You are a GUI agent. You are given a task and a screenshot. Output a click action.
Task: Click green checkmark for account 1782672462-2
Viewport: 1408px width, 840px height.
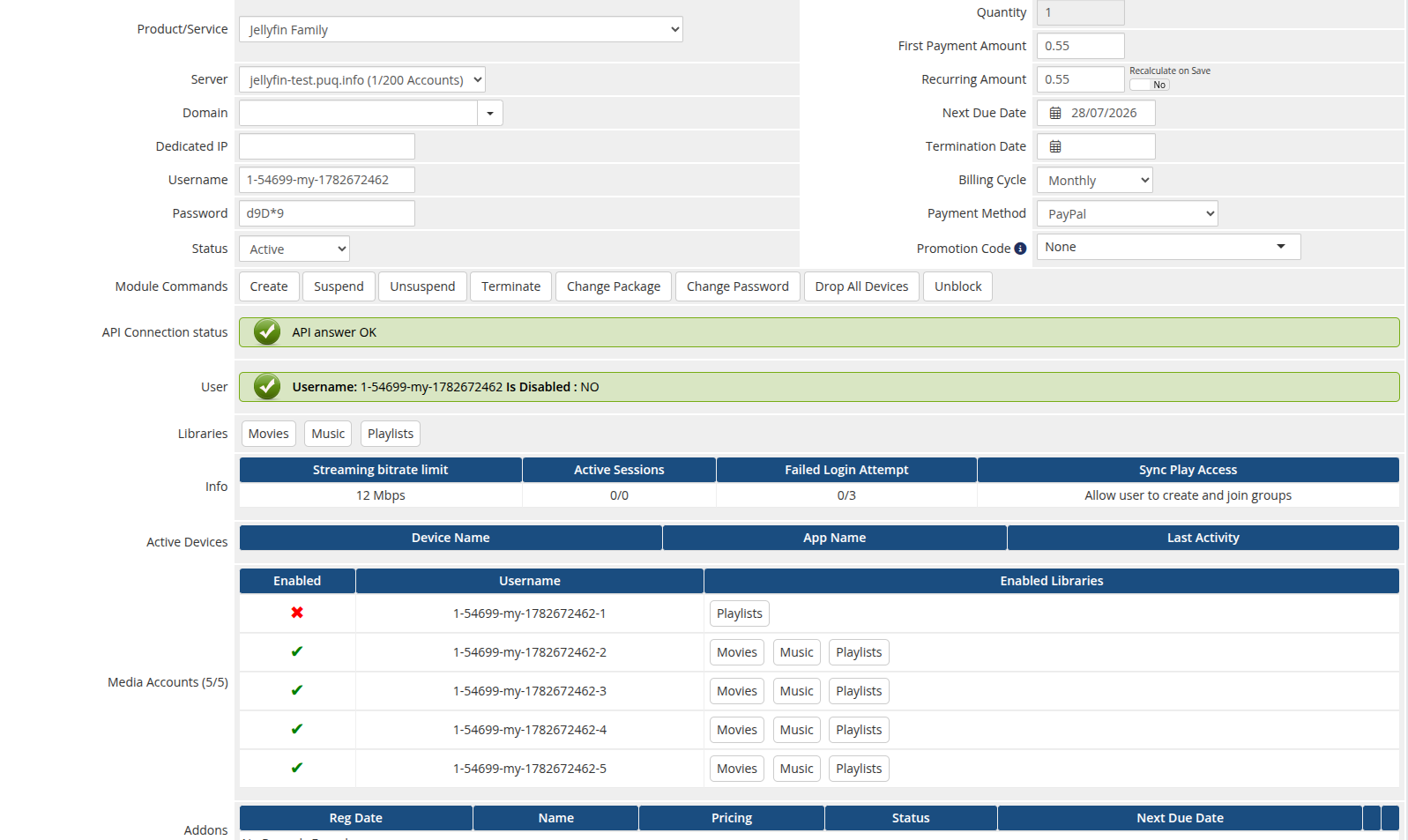click(x=297, y=651)
